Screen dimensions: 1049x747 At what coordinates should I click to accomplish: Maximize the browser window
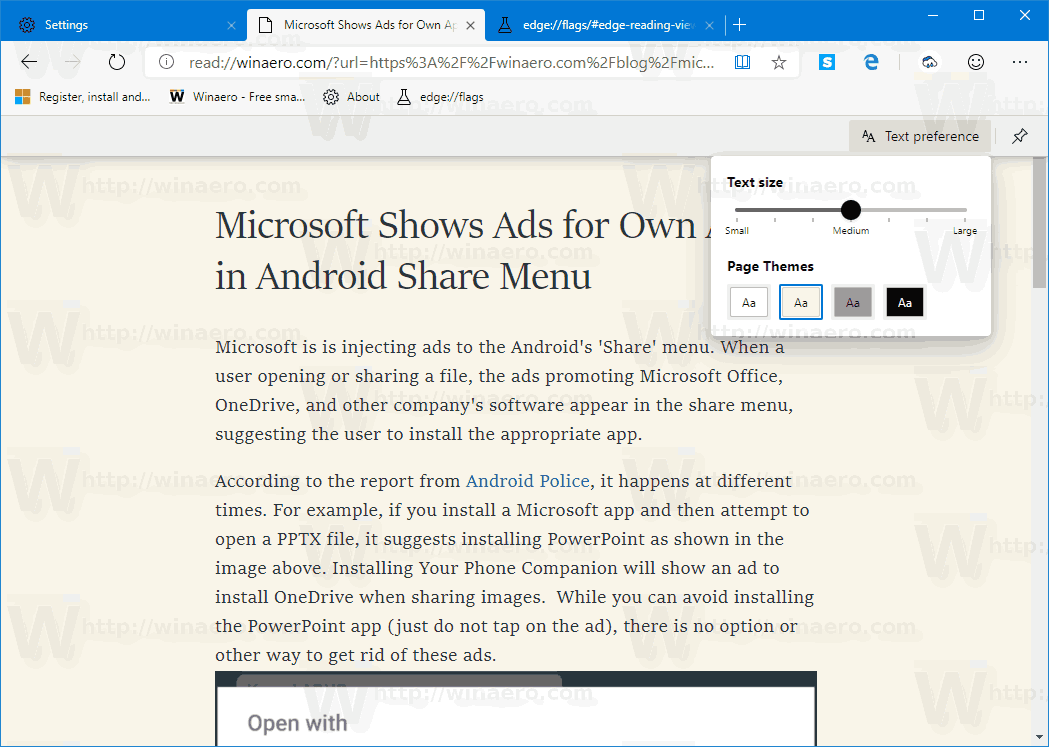(979, 15)
